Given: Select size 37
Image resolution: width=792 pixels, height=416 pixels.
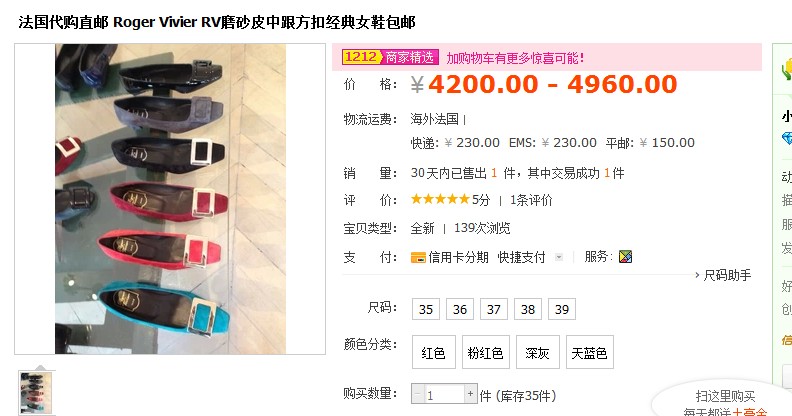Looking at the screenshot, I should click(x=493, y=309).
